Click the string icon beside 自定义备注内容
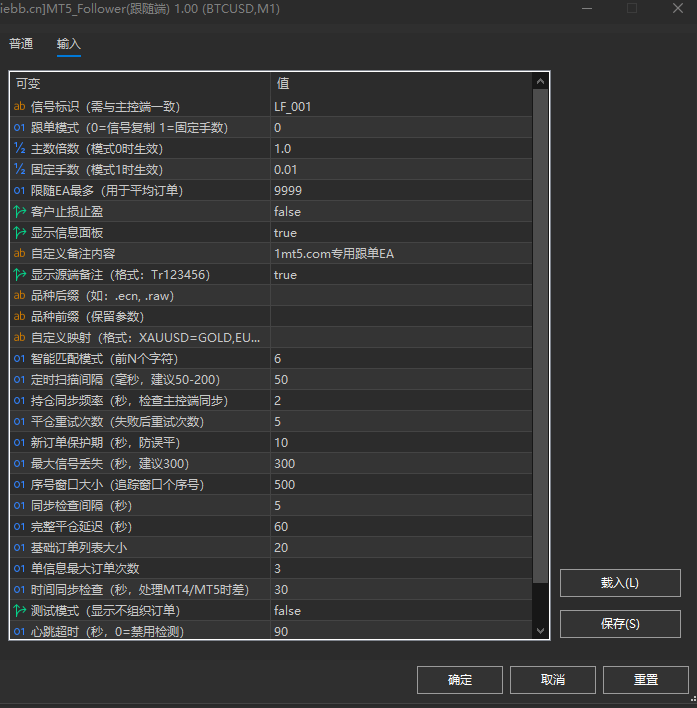 pyautogui.click(x=19, y=254)
